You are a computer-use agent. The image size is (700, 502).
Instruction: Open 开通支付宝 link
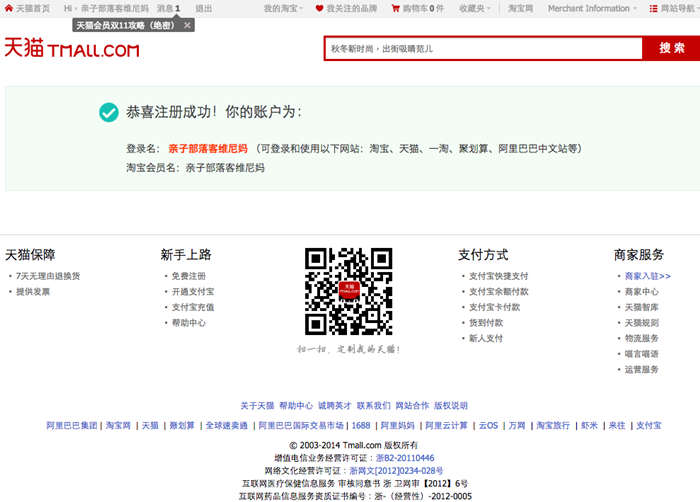(193, 292)
